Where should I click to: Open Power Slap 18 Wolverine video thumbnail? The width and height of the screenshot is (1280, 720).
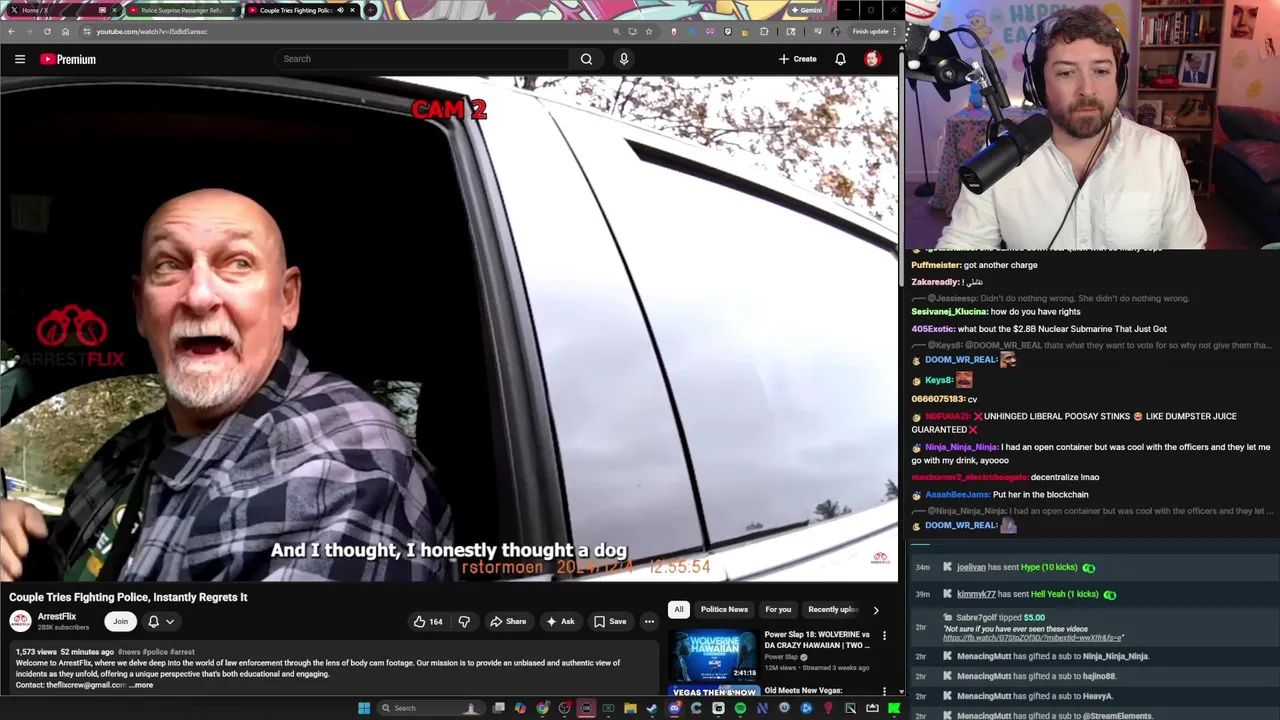(x=714, y=654)
